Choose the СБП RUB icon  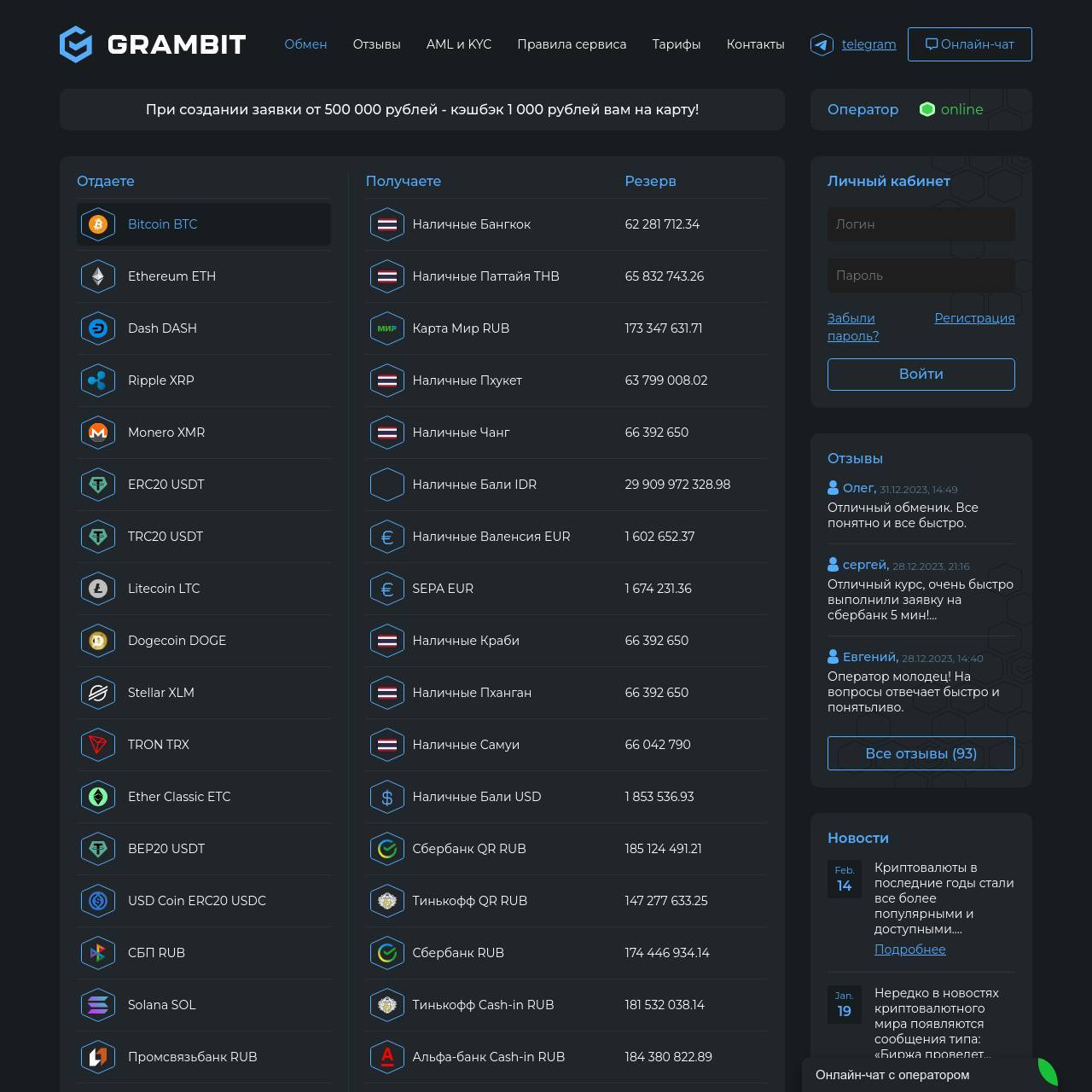point(98,953)
